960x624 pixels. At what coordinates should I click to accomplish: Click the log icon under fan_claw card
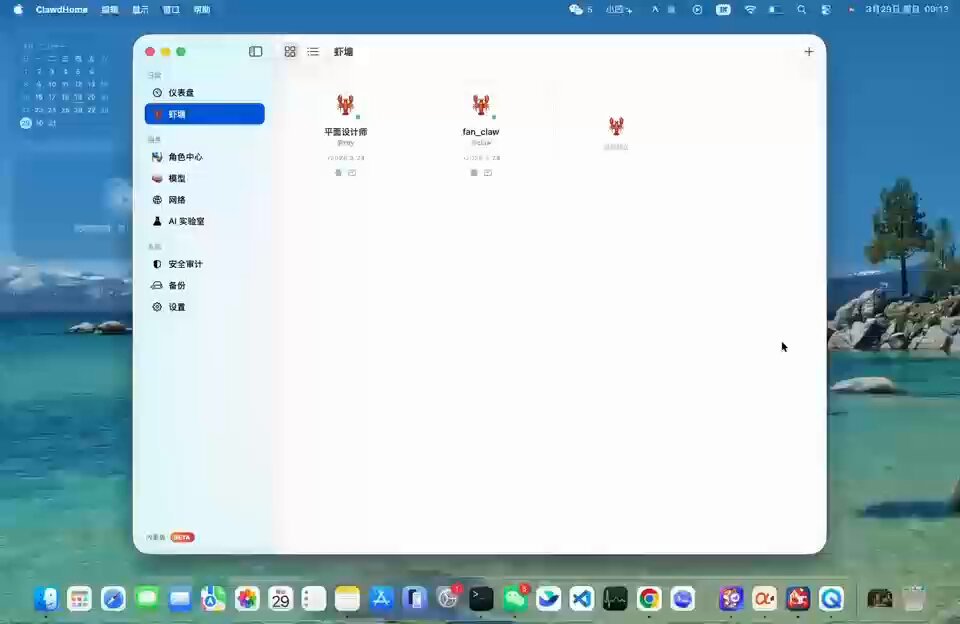tap(488, 172)
